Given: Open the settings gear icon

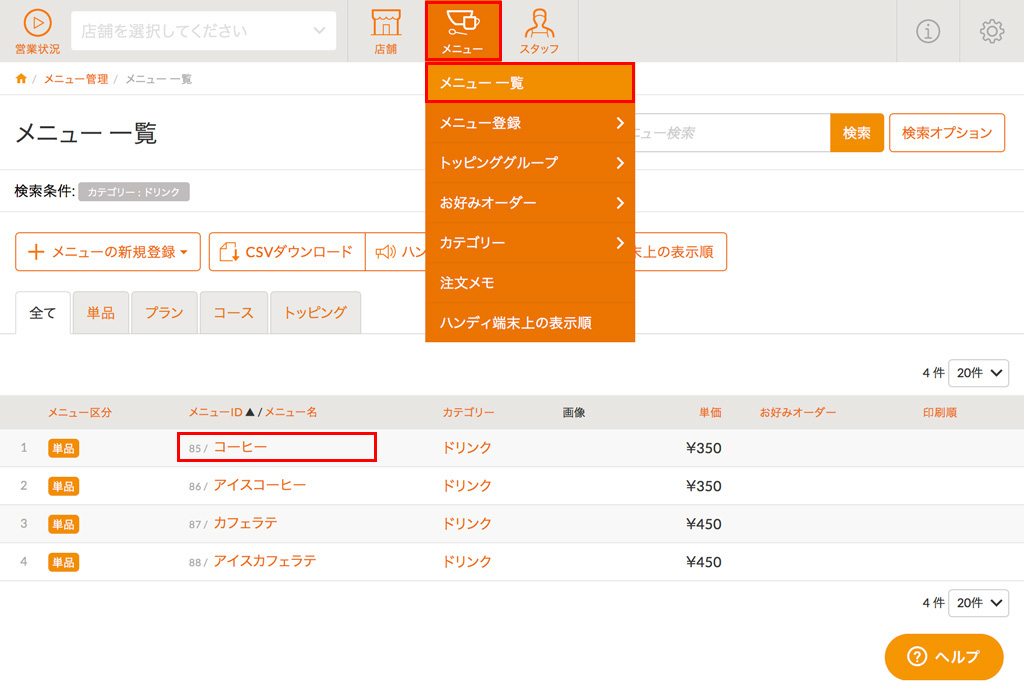Looking at the screenshot, I should coord(991,31).
